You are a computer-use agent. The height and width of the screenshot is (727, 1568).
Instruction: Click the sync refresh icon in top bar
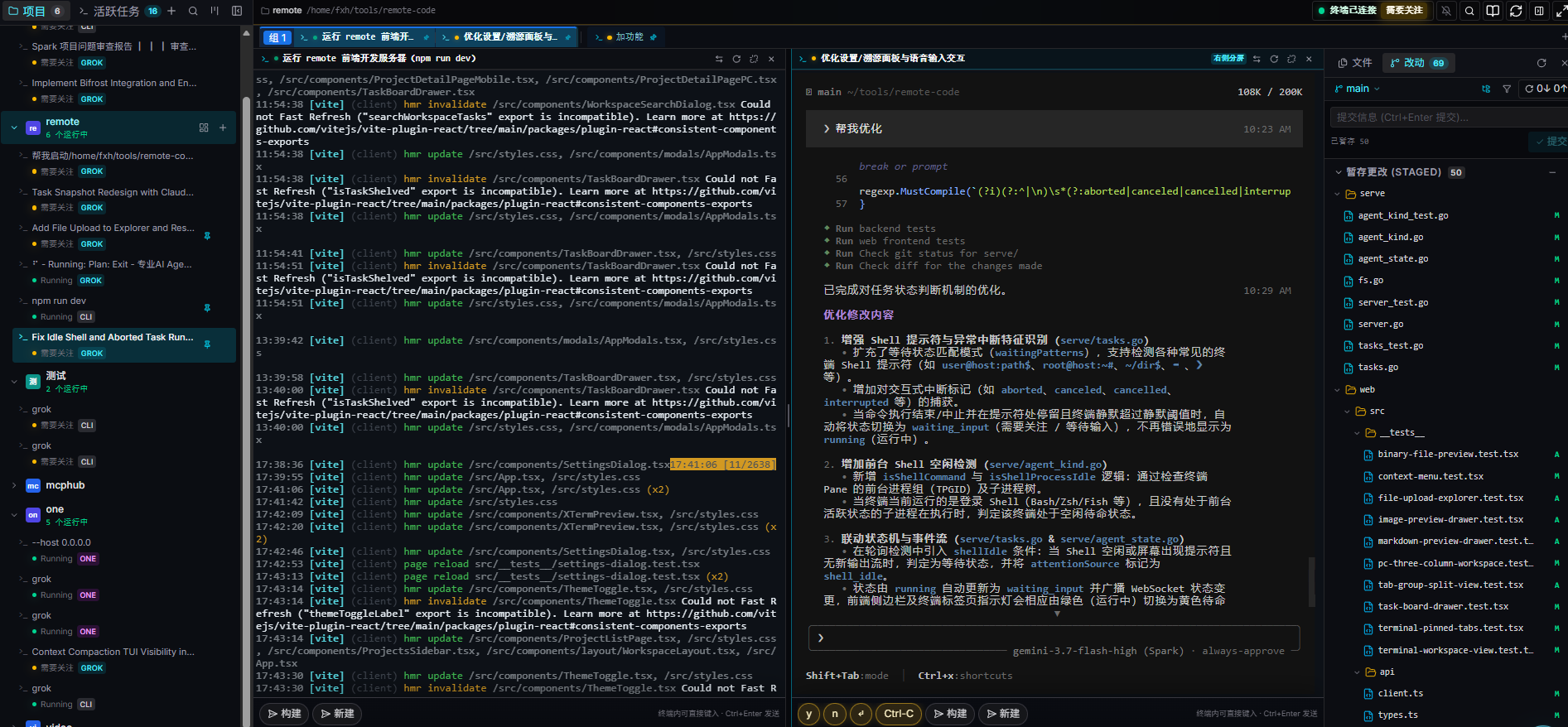click(x=1516, y=11)
